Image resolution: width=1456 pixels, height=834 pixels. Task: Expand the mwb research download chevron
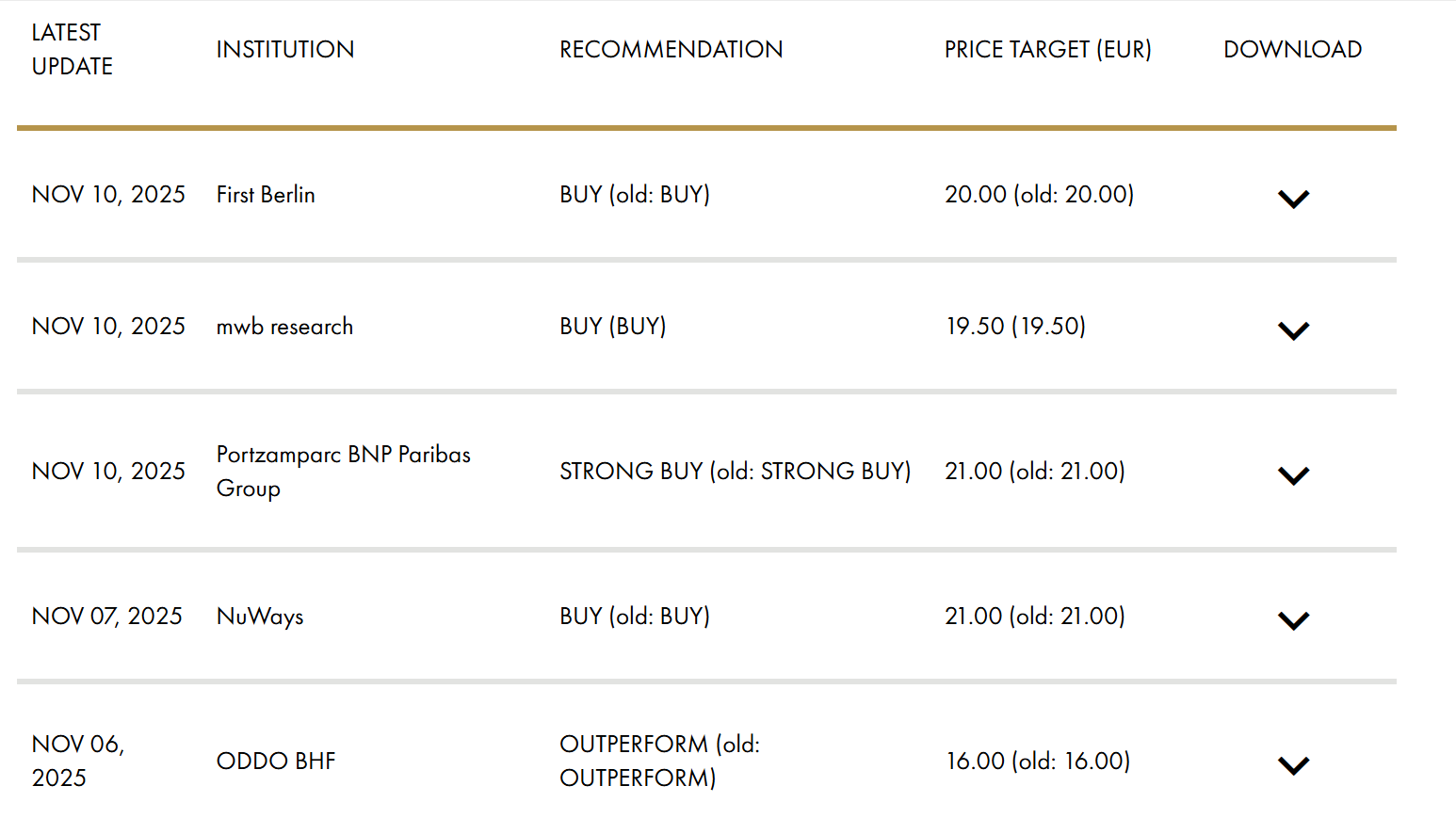pos(1293,330)
